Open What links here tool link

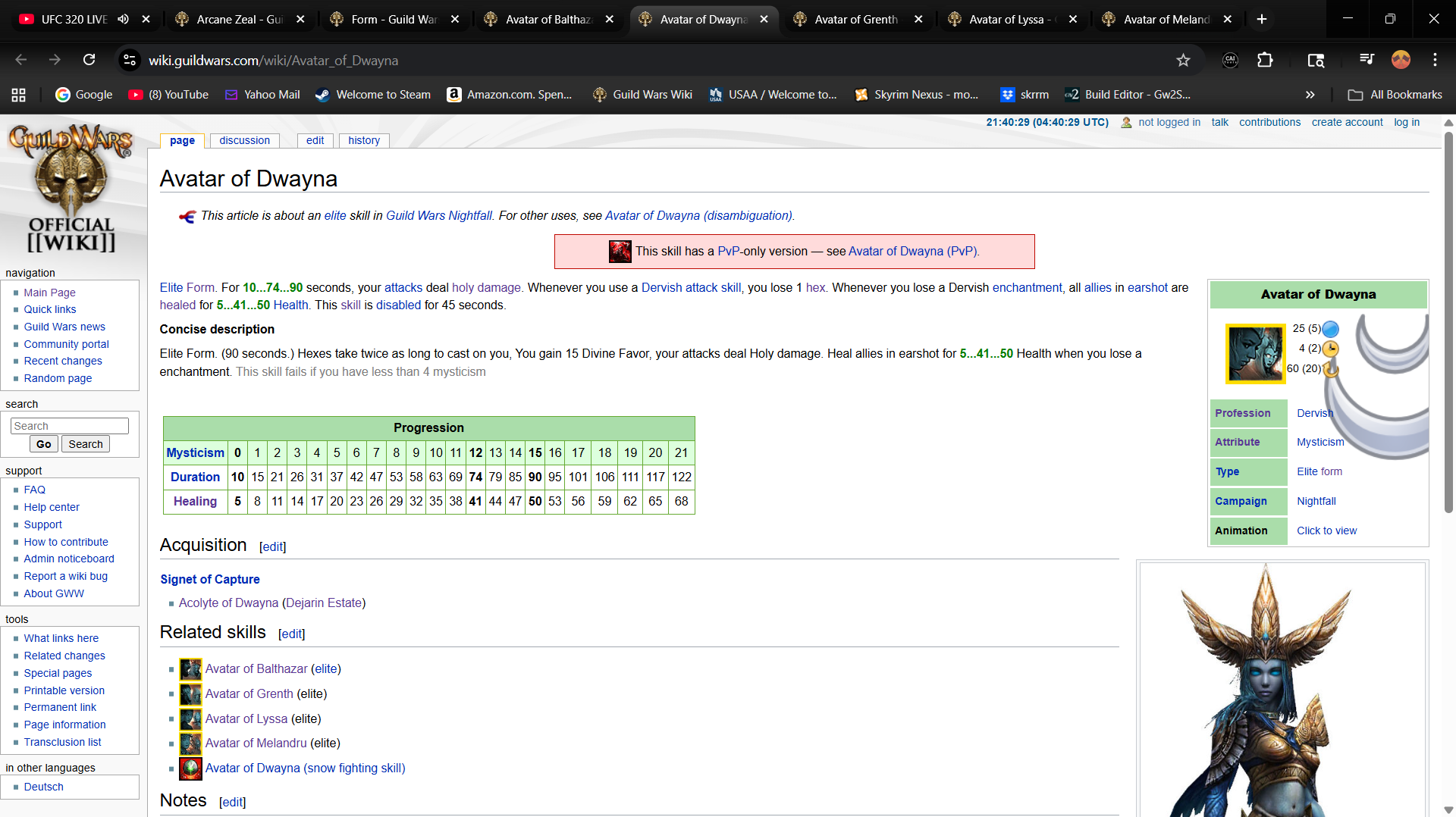tap(61, 638)
